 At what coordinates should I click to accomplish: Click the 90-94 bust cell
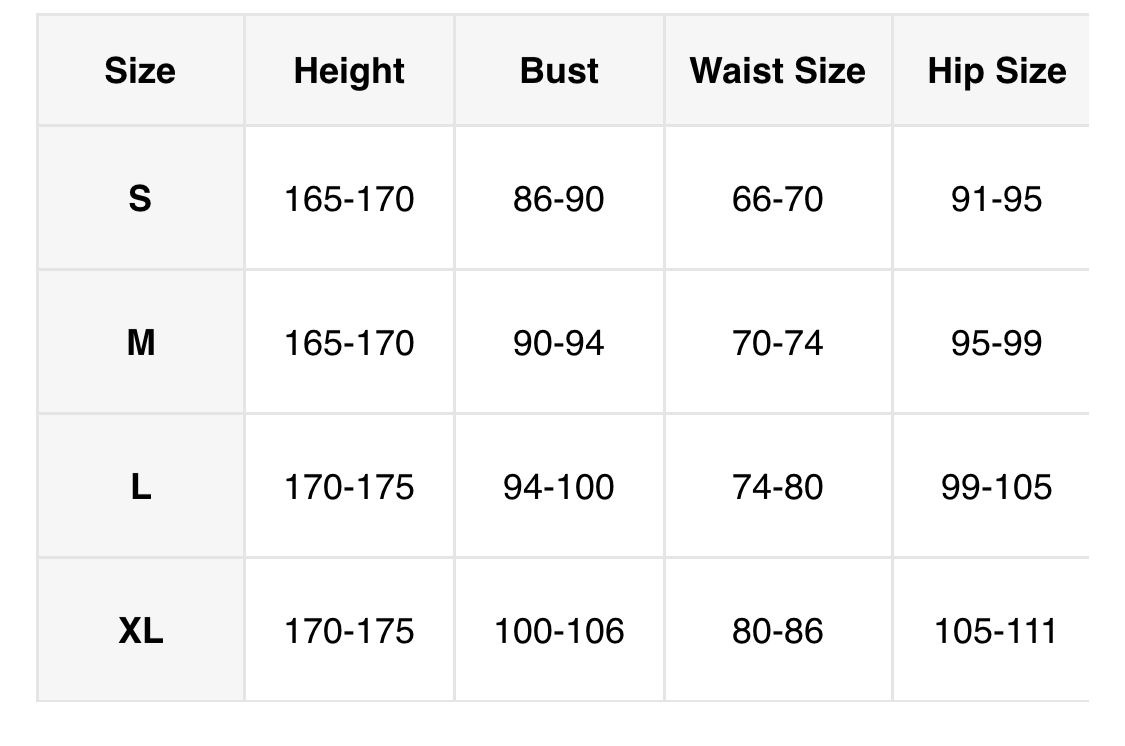click(559, 343)
